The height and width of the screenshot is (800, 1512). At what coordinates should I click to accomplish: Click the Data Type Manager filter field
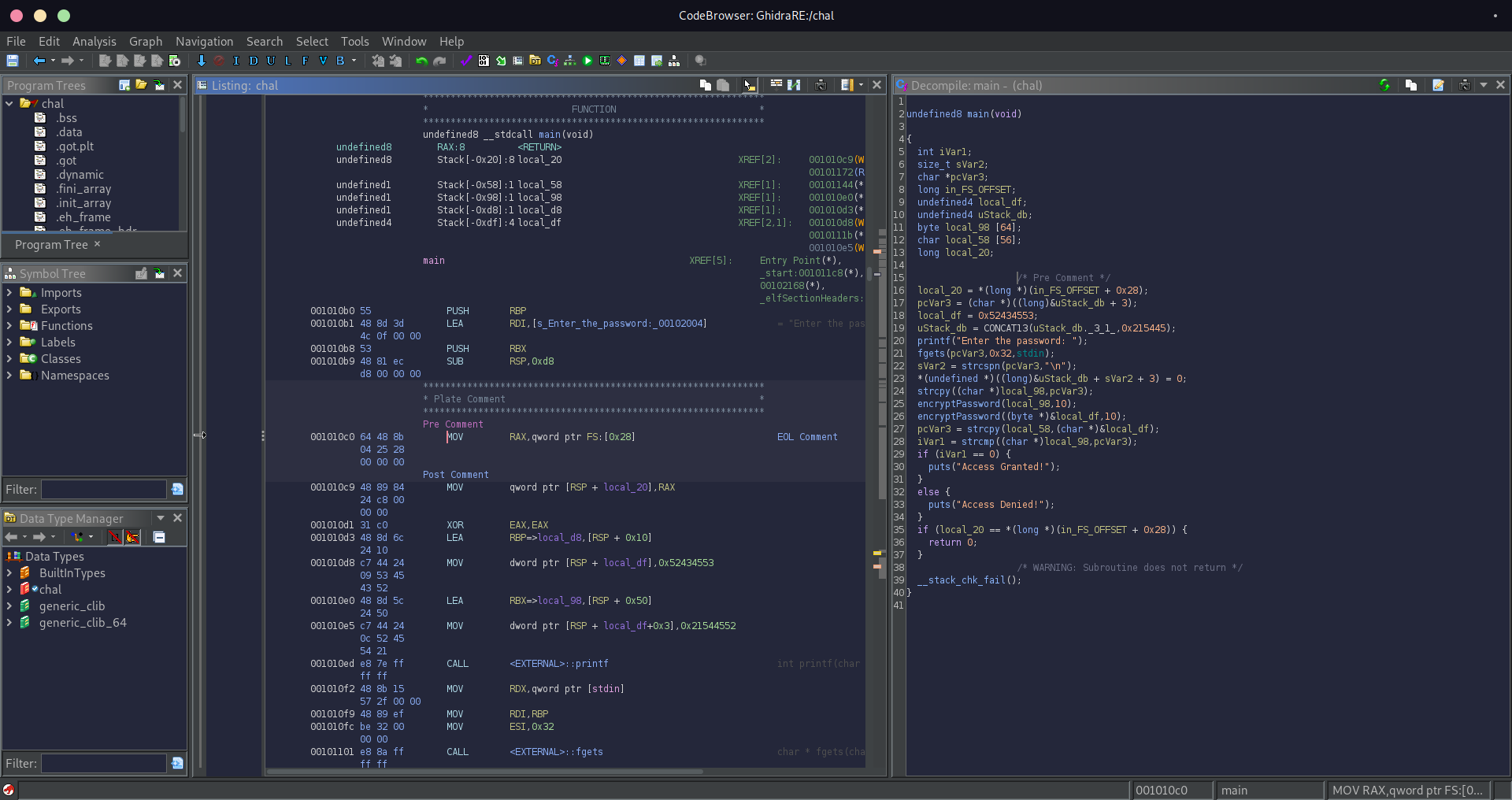click(104, 763)
